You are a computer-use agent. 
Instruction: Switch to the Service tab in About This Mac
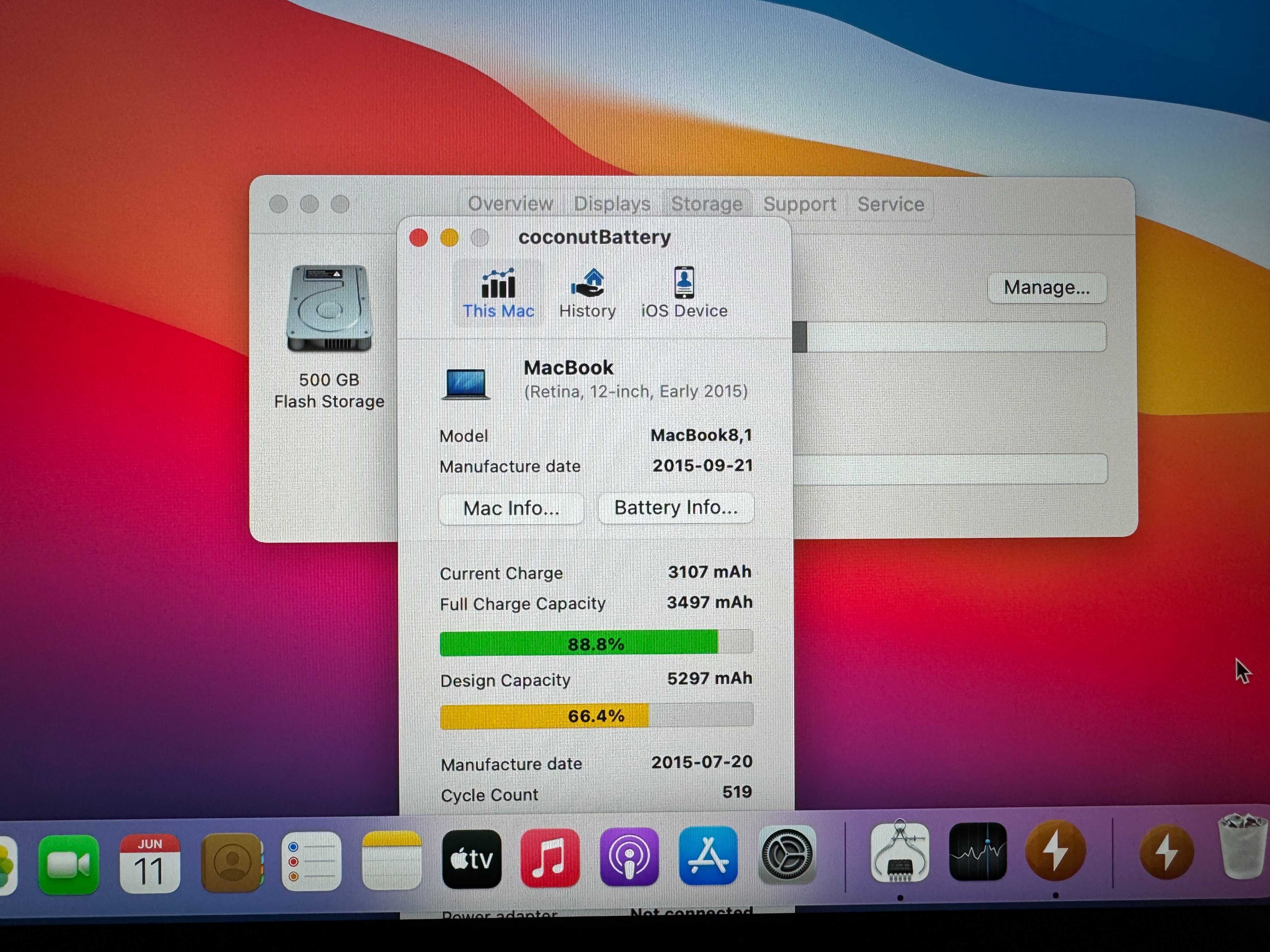pyautogui.click(x=890, y=204)
